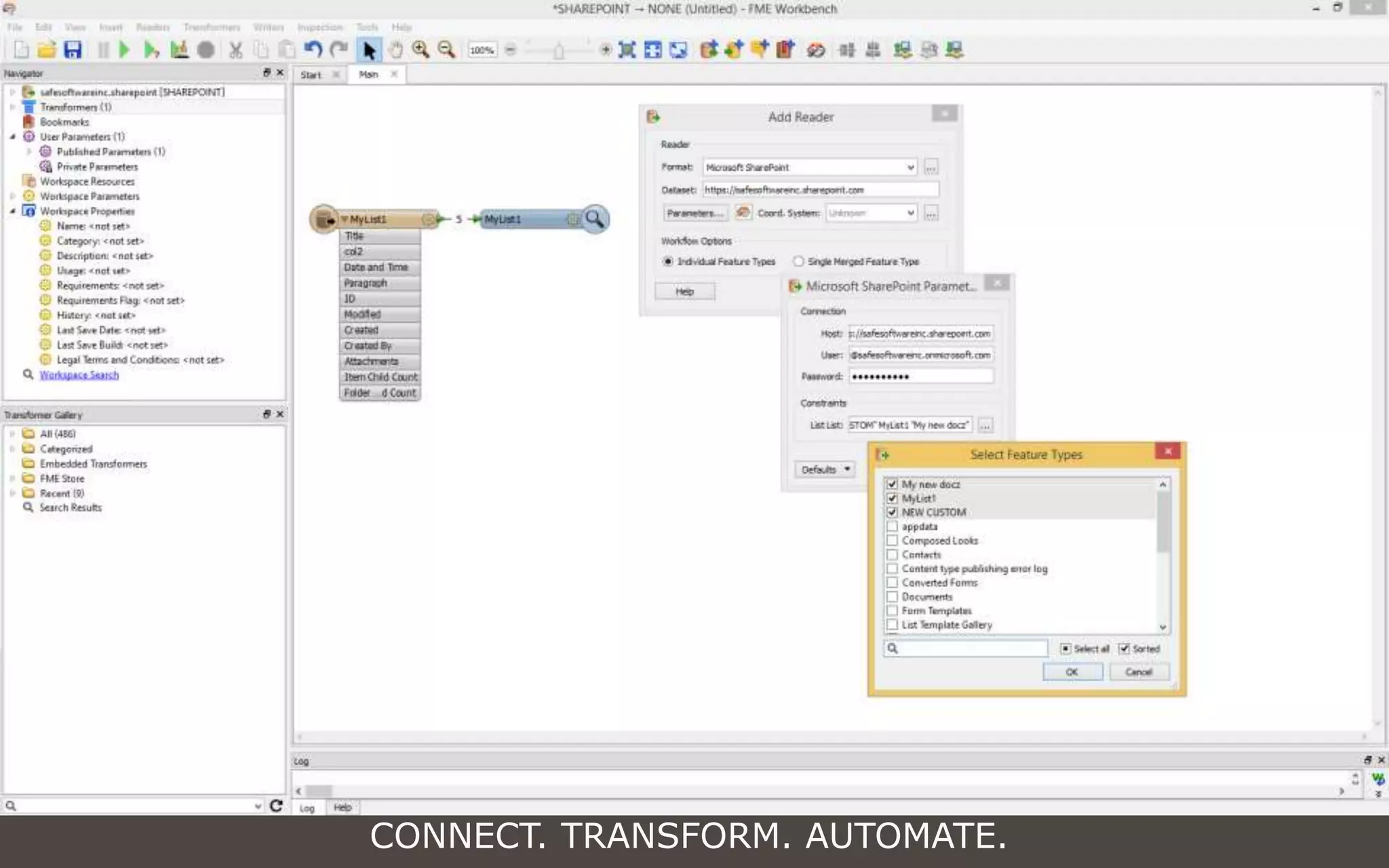Open the Readers menu
Viewport: 1389px width, 868px height.
click(x=153, y=27)
